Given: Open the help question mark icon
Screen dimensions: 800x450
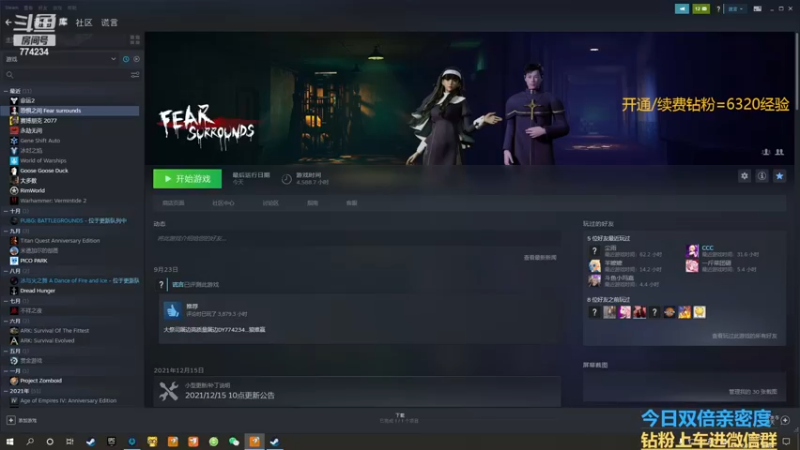Looking at the screenshot, I should [x=718, y=9].
